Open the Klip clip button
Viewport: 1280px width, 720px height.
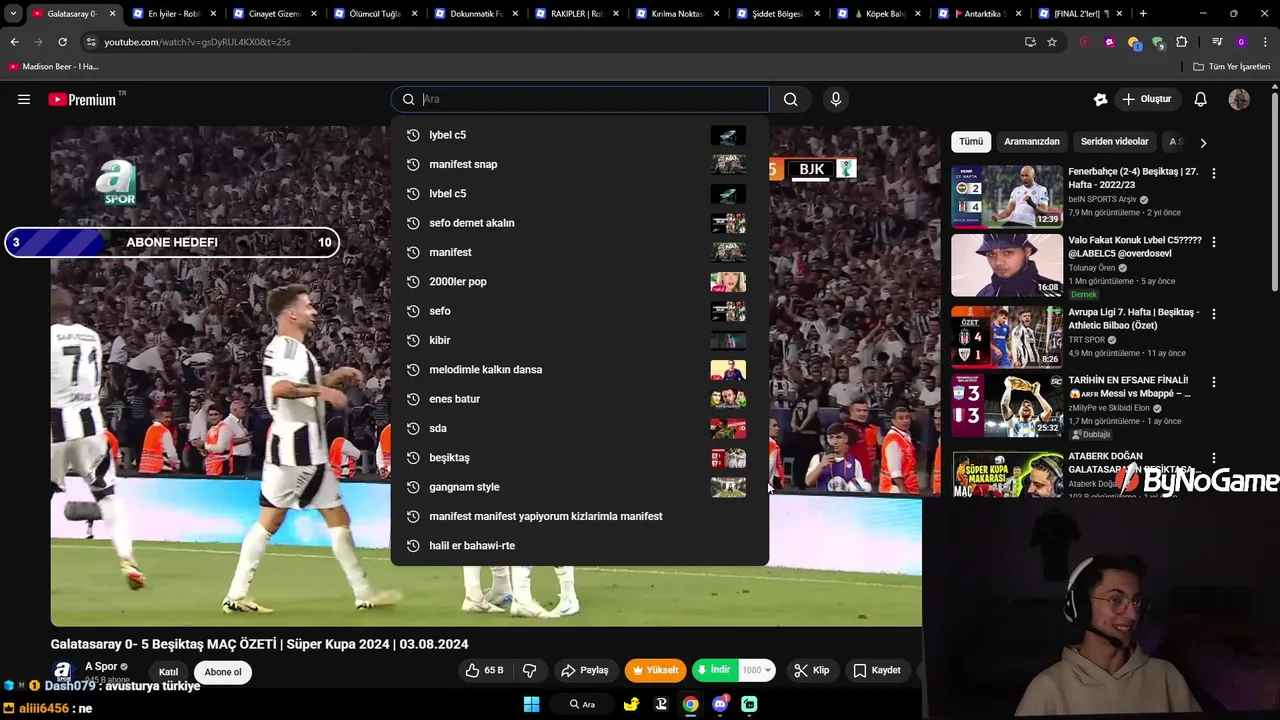pyautogui.click(x=811, y=670)
